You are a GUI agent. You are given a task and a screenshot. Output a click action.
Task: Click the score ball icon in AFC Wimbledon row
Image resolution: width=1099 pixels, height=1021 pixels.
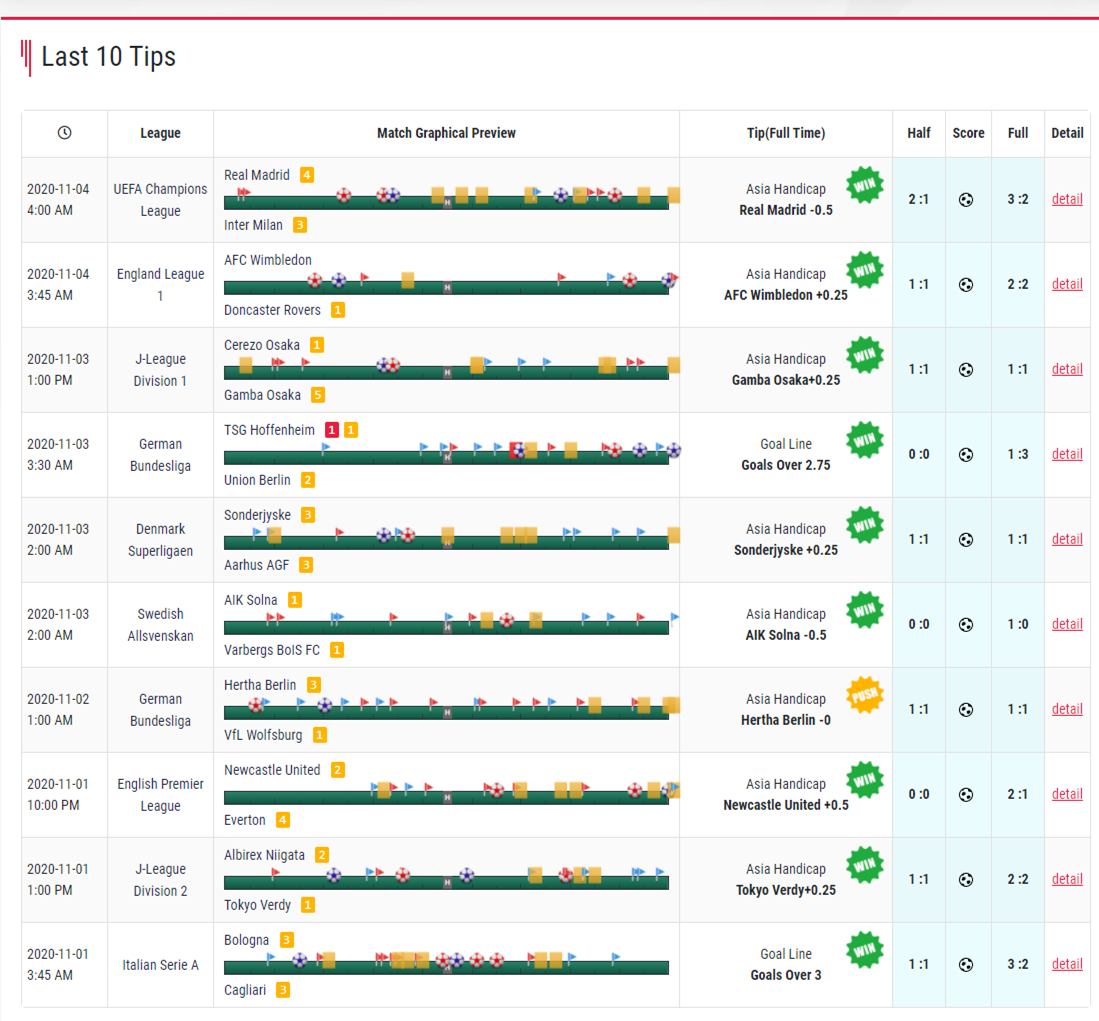point(966,285)
